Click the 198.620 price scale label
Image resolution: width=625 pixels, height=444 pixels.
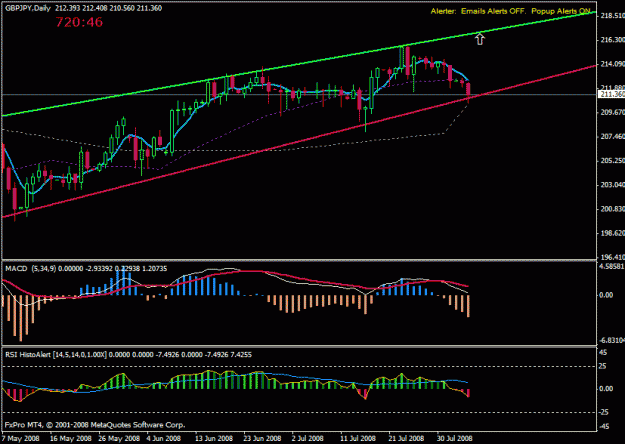click(x=612, y=233)
